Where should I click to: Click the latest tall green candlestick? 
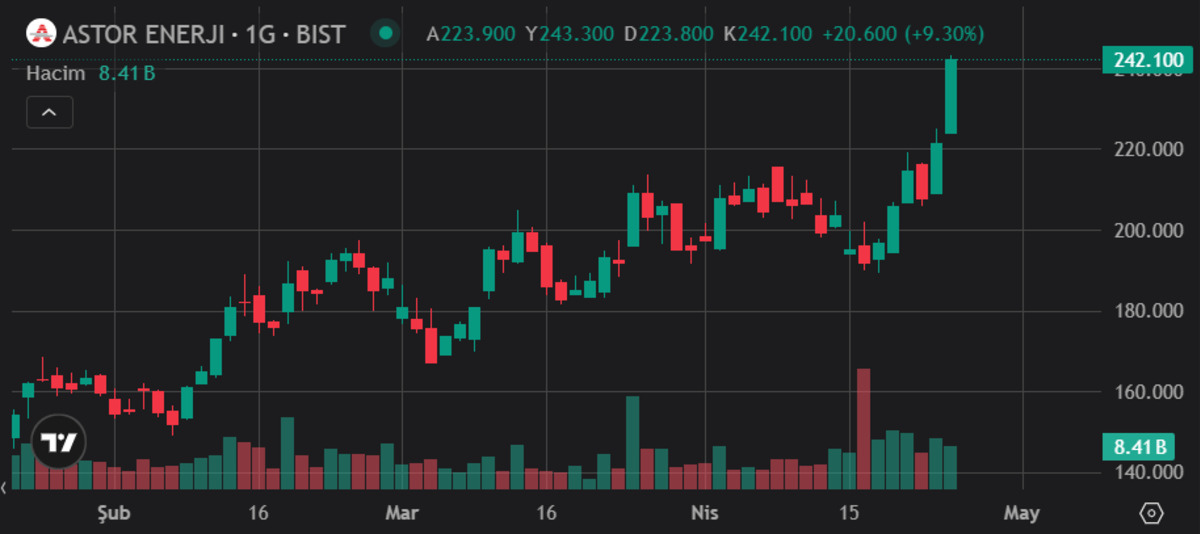point(951,96)
